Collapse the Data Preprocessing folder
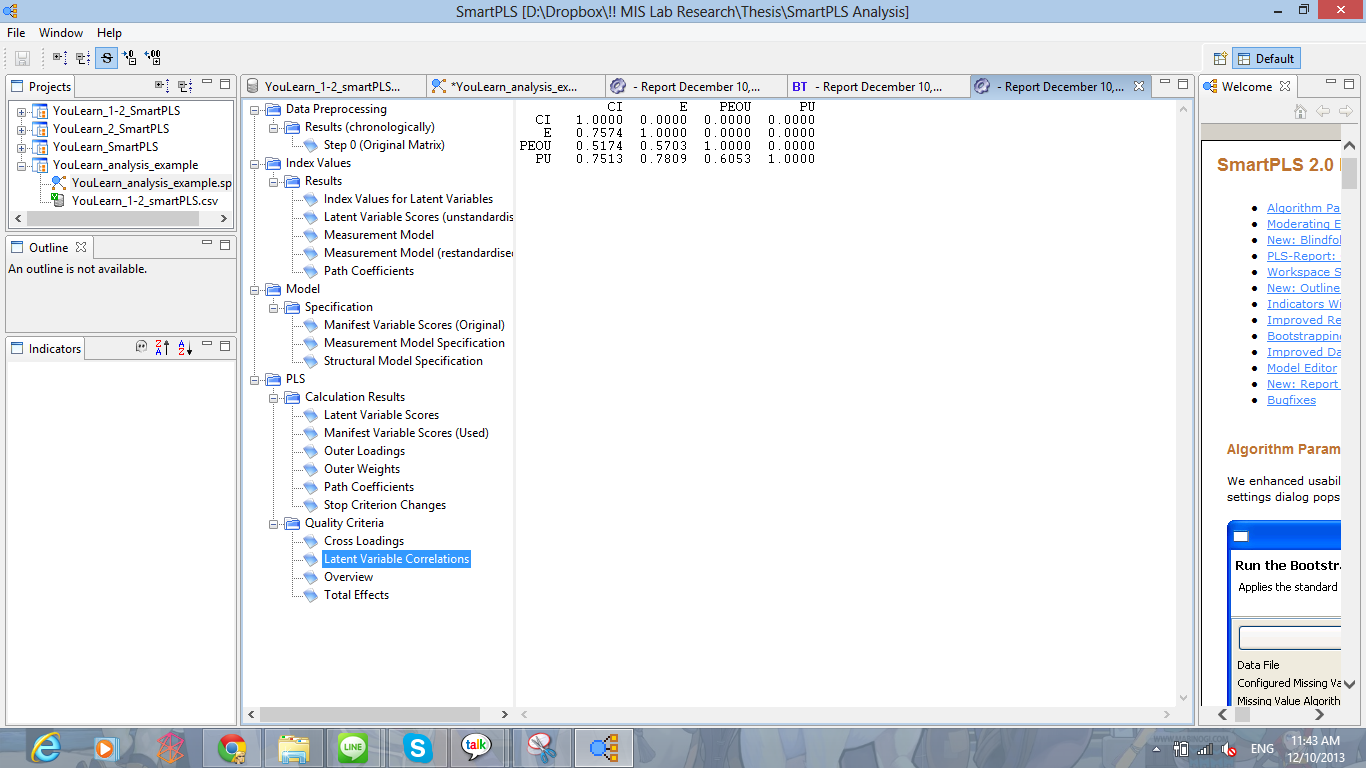1366x768 pixels. click(x=253, y=109)
